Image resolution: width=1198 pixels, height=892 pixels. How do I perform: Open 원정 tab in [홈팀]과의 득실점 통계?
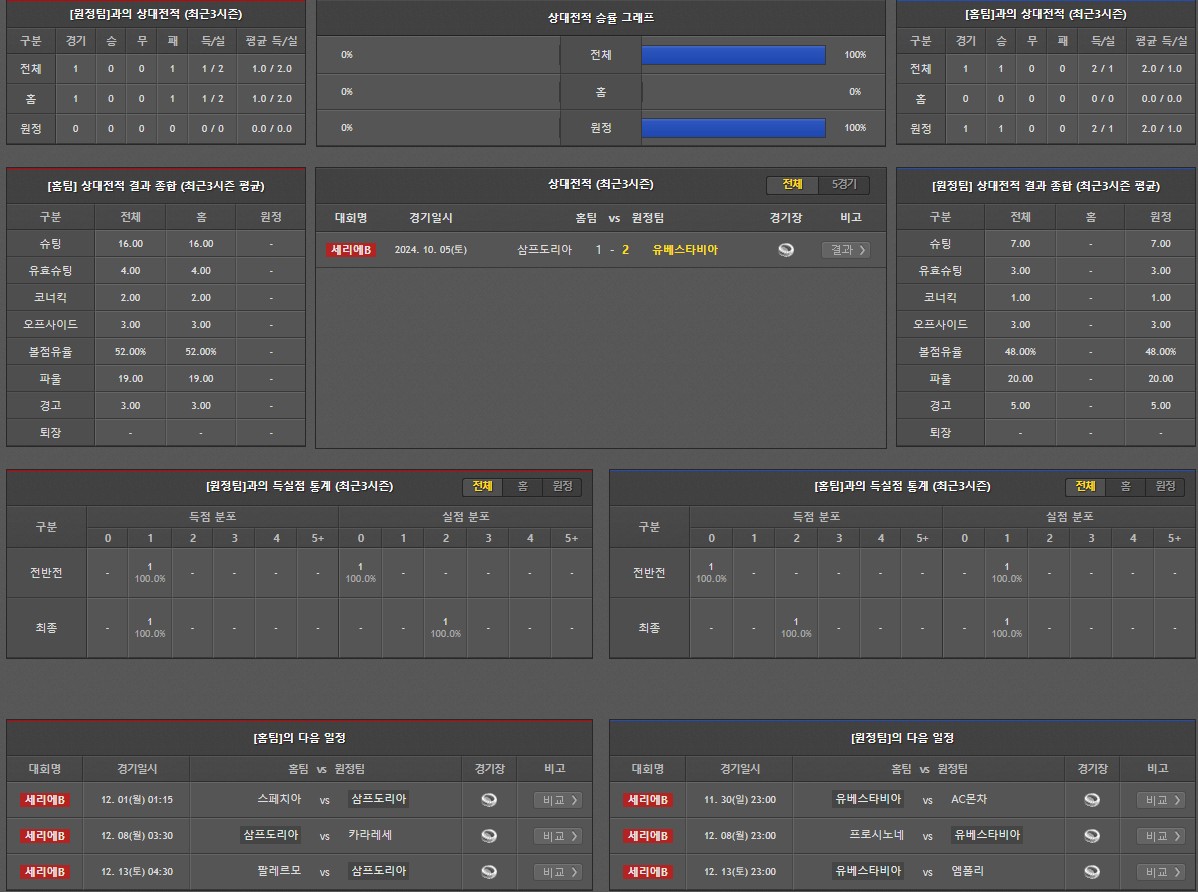click(1165, 487)
